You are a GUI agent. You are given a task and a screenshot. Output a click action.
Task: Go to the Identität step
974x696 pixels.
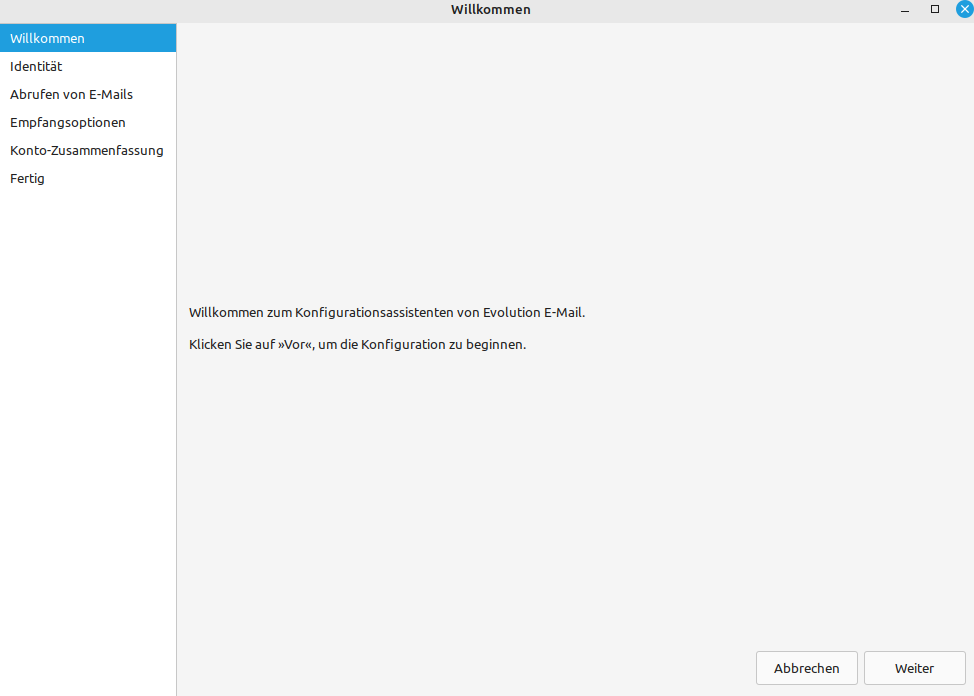(x=36, y=66)
